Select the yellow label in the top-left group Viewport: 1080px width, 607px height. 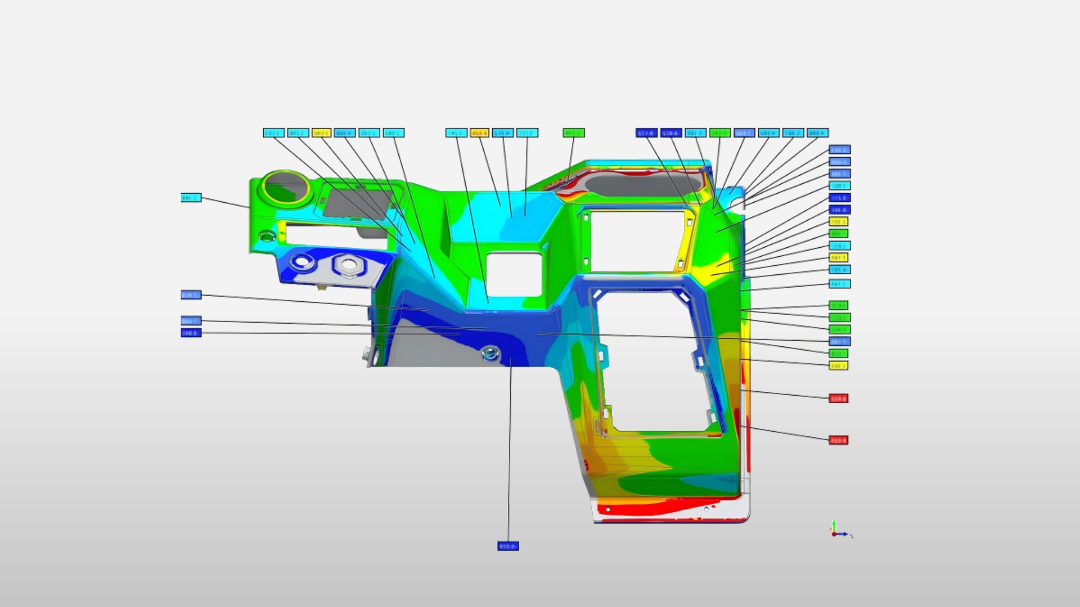[x=321, y=132]
